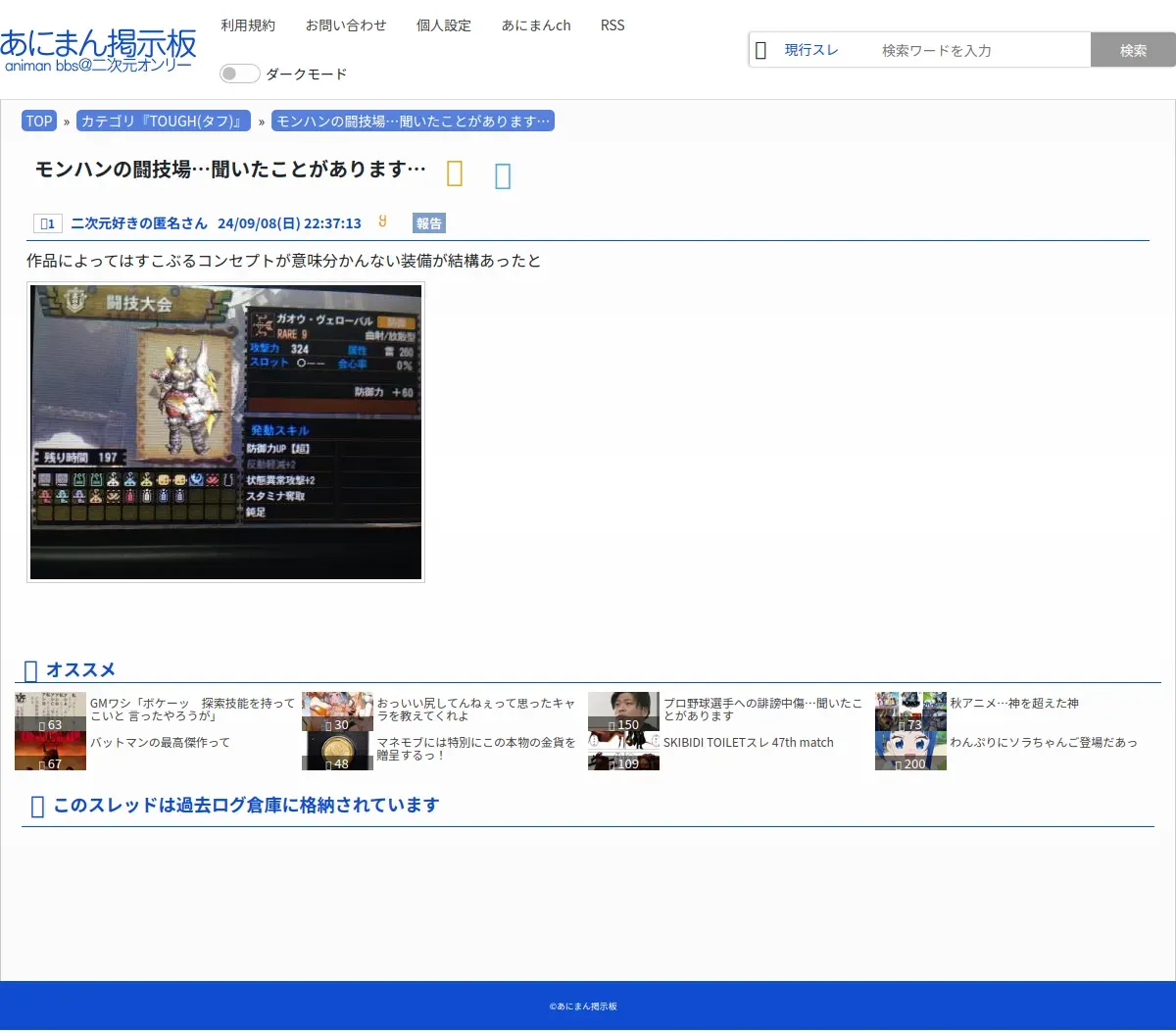Image resolution: width=1176 pixels, height=1031 pixels.
Task: Click the blue icon beside thread title
Action: click(x=503, y=175)
